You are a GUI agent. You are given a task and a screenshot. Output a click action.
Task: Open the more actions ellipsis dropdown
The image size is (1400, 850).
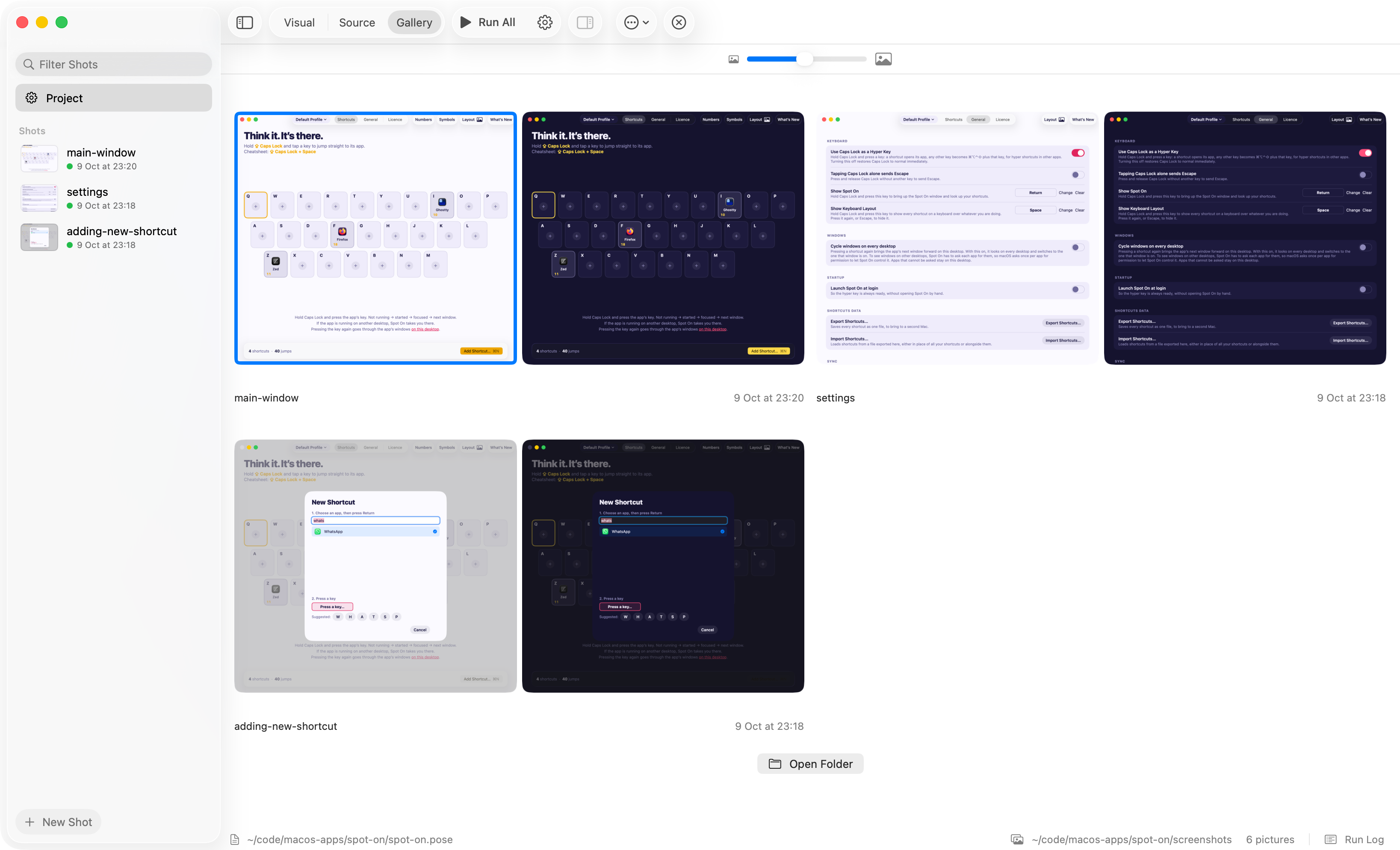[636, 22]
